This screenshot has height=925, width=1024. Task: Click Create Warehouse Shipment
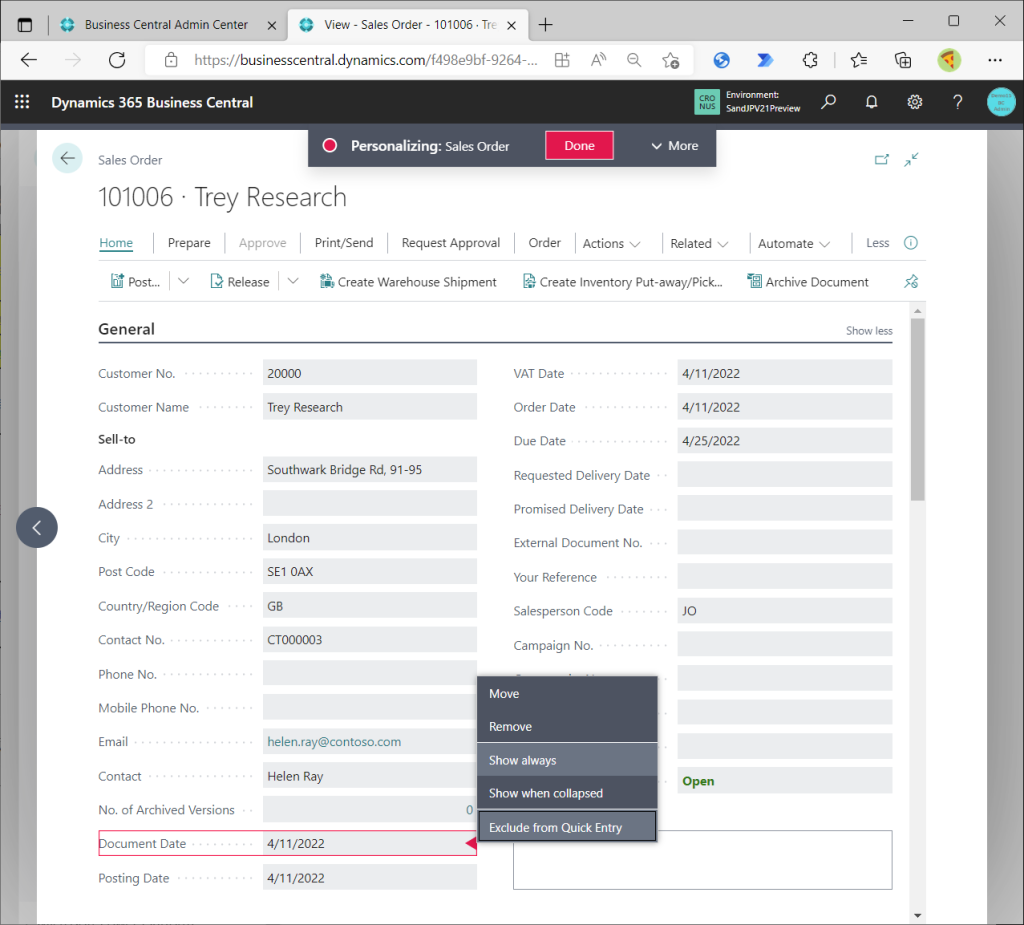coord(408,282)
